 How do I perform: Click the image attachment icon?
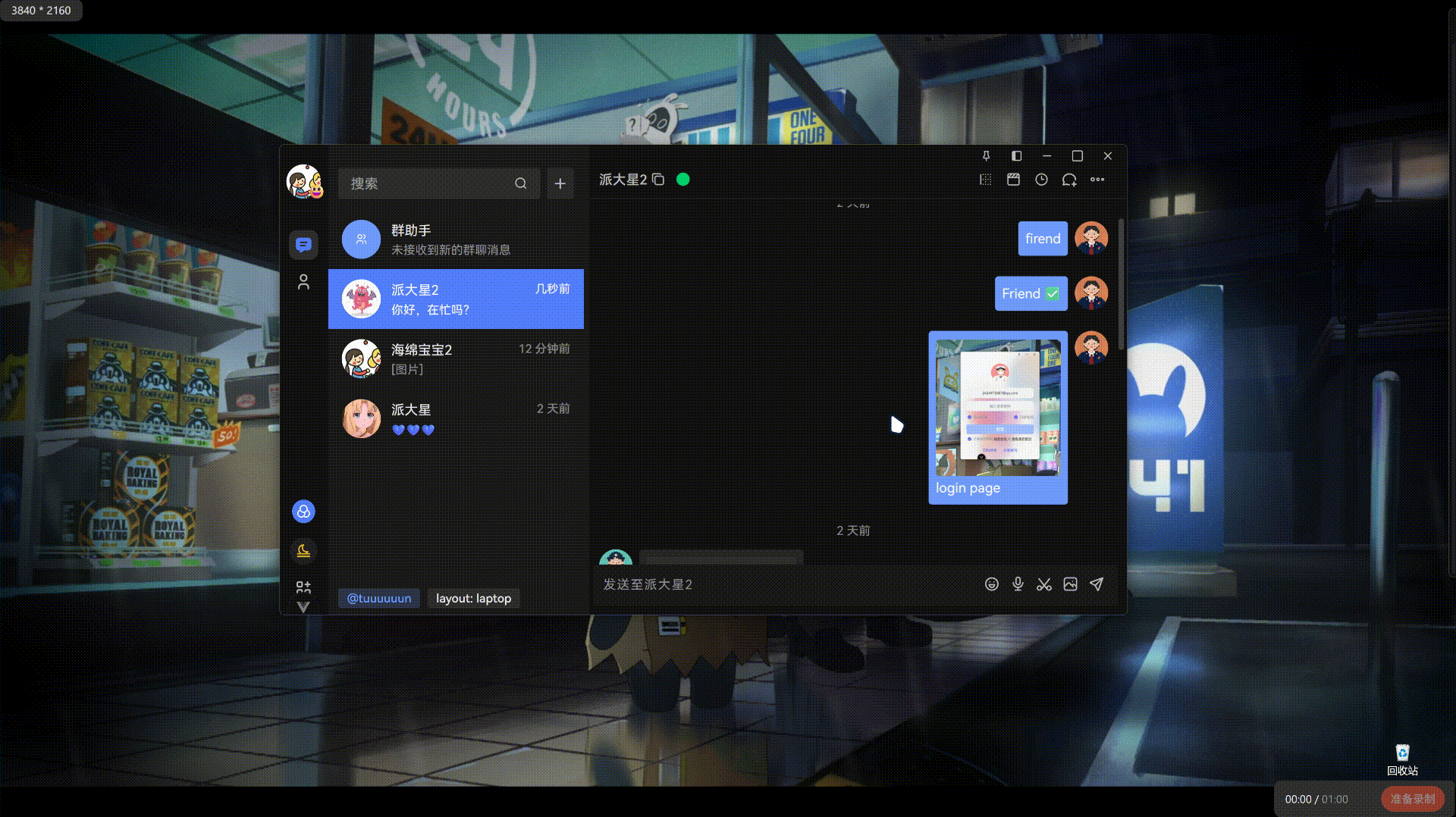tap(1070, 584)
